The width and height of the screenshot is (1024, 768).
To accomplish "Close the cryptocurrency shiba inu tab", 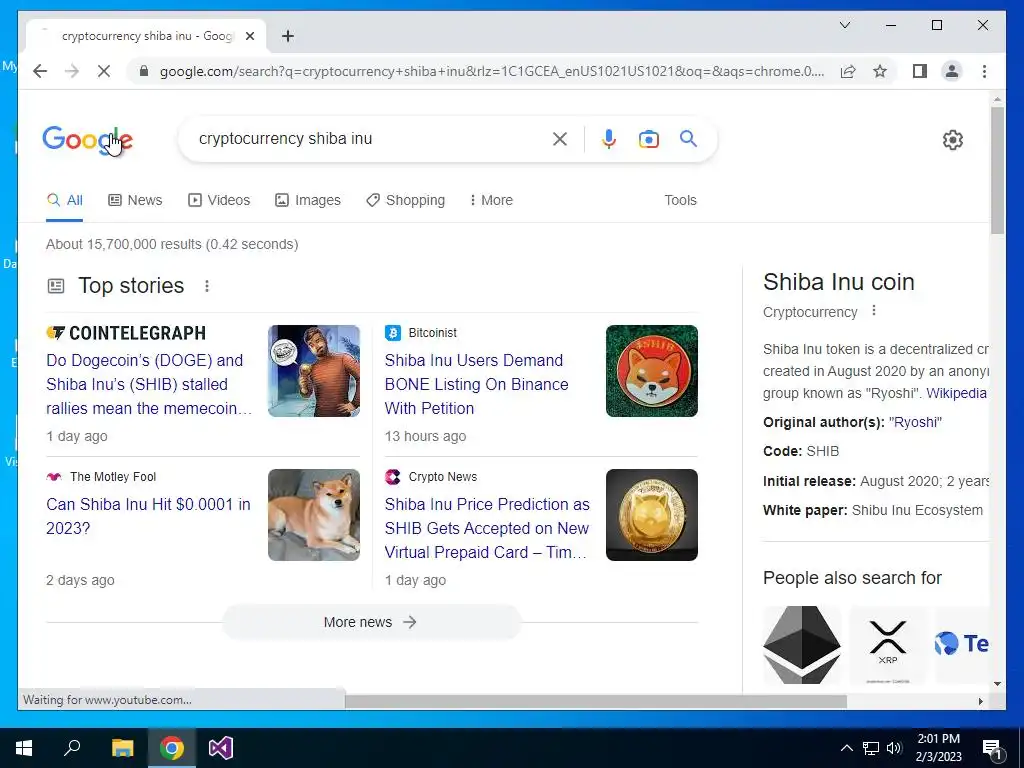I will pos(249,36).
